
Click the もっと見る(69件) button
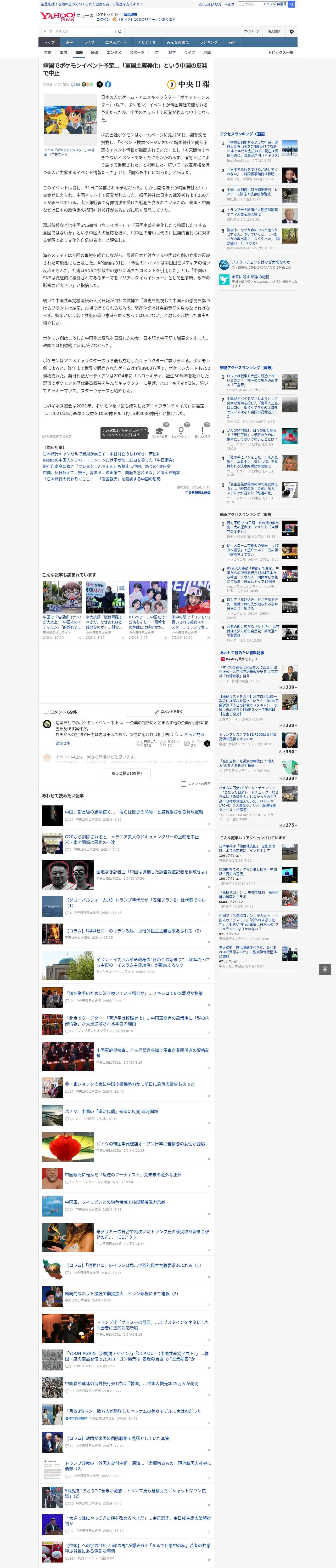pyautogui.click(x=127, y=773)
